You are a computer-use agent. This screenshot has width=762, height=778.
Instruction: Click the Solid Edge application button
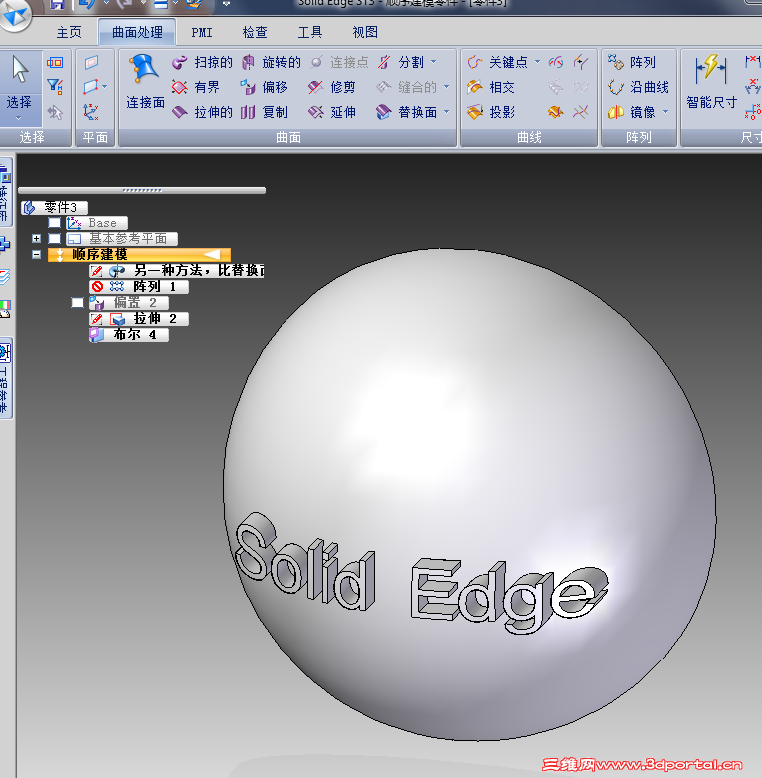(x=15, y=14)
